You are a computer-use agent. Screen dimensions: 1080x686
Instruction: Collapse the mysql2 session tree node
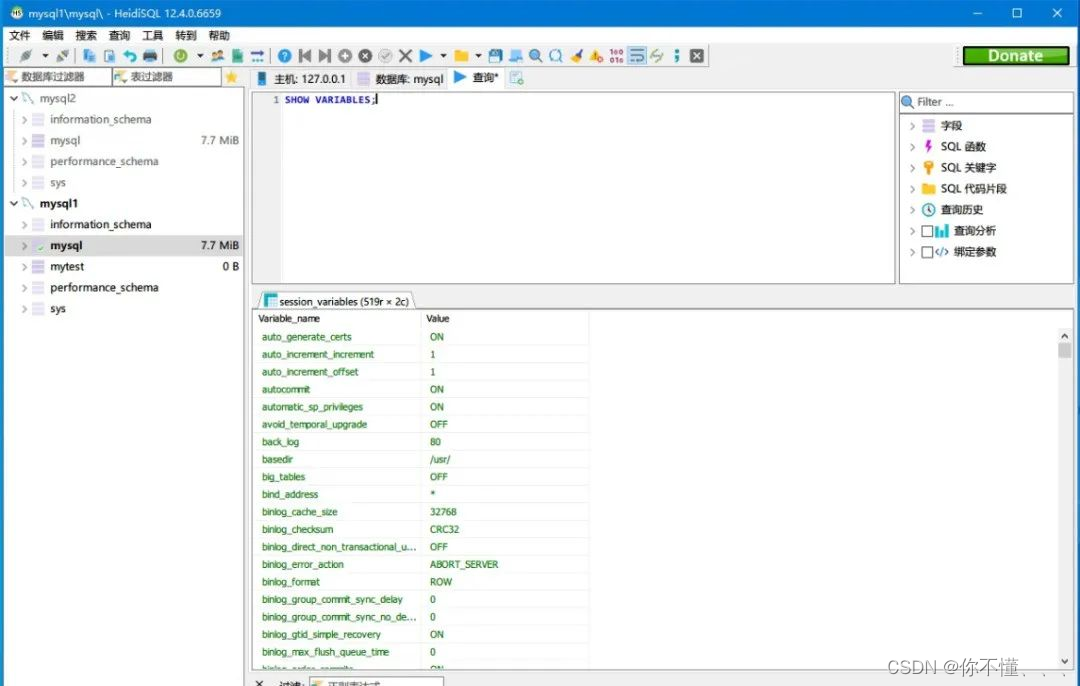(x=14, y=98)
